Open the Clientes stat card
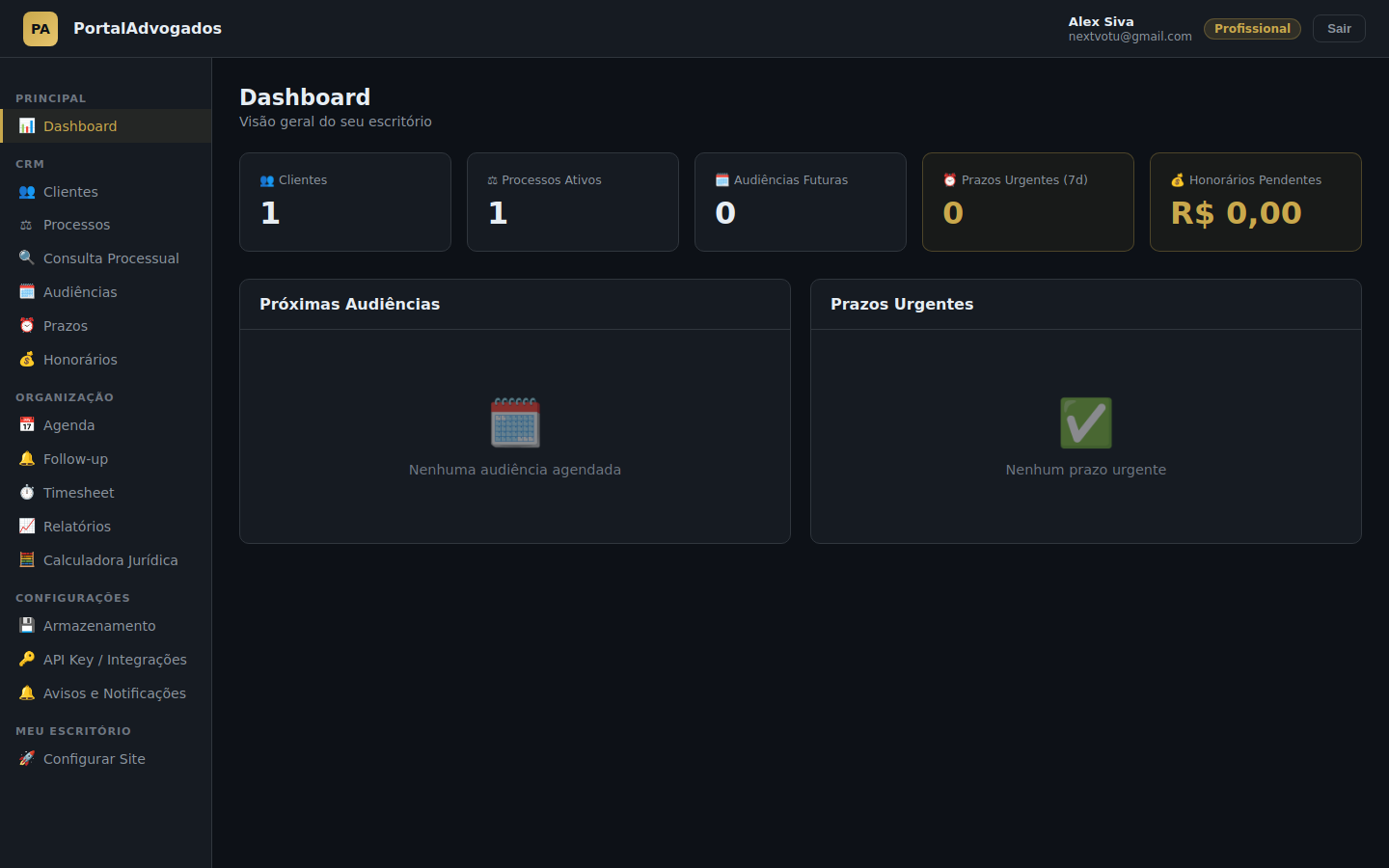Image resolution: width=1389 pixels, height=868 pixels. pyautogui.click(x=344, y=202)
